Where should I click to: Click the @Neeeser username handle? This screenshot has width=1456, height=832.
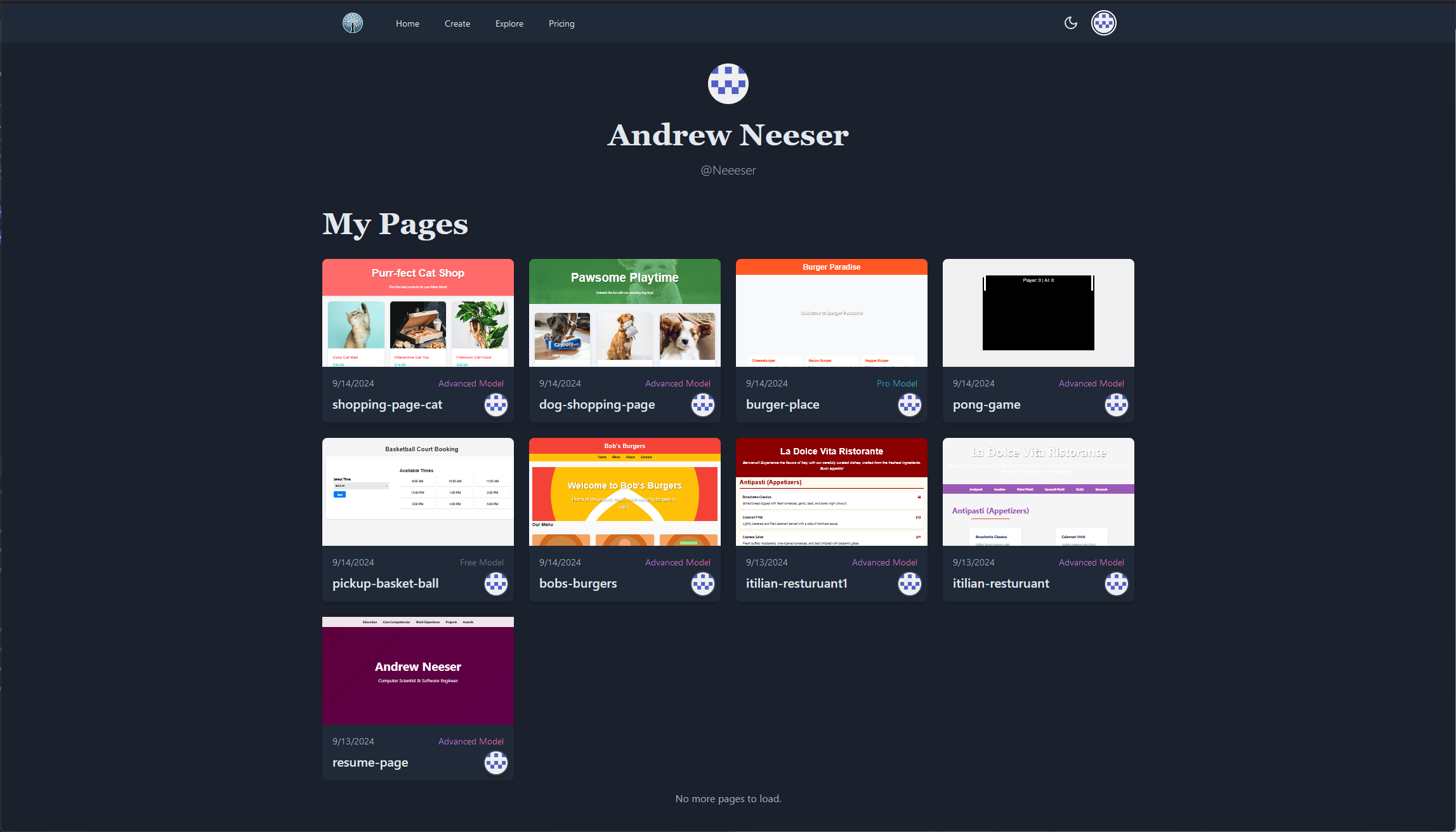[728, 170]
